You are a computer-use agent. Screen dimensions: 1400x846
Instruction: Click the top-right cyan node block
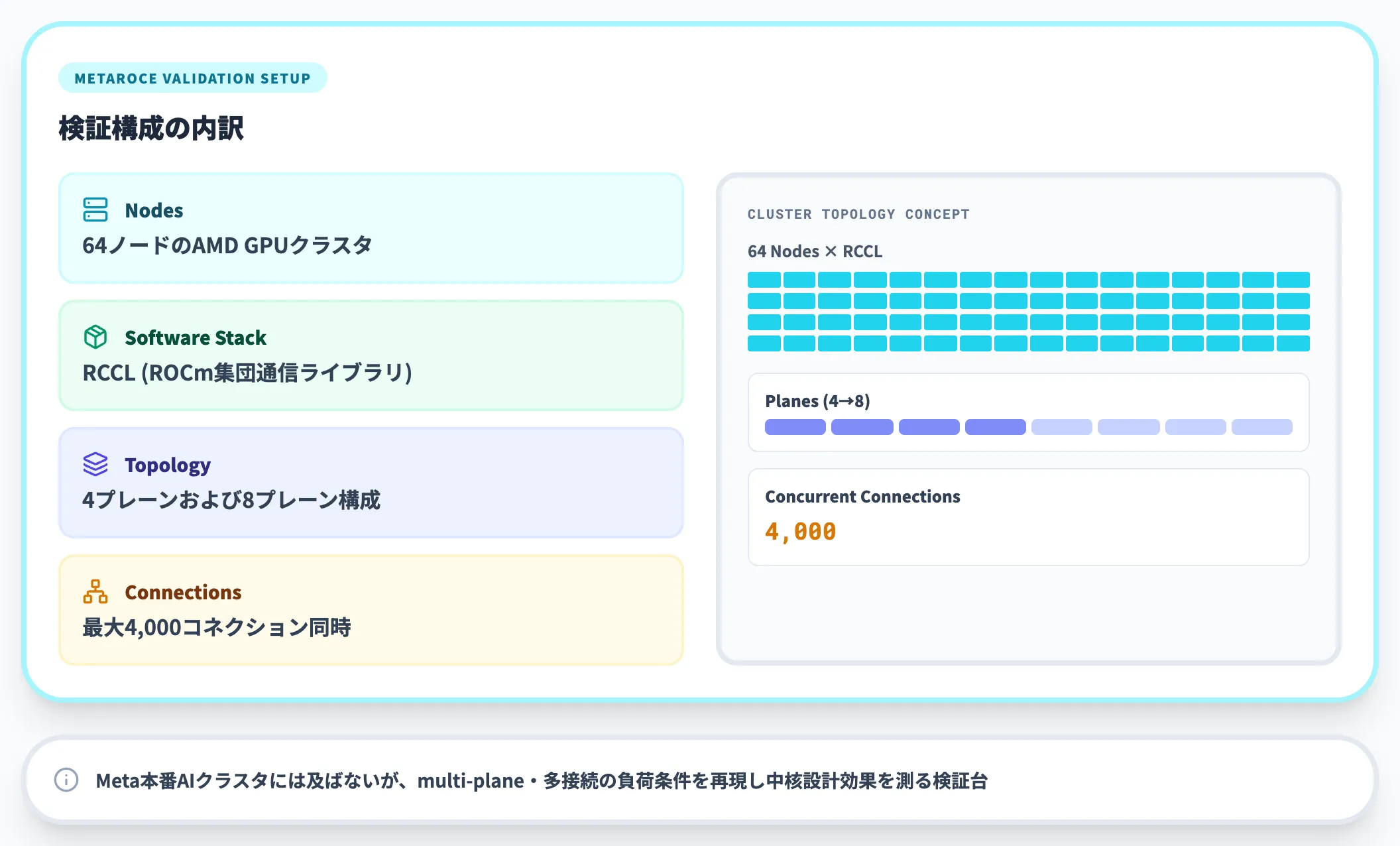pos(1293,280)
